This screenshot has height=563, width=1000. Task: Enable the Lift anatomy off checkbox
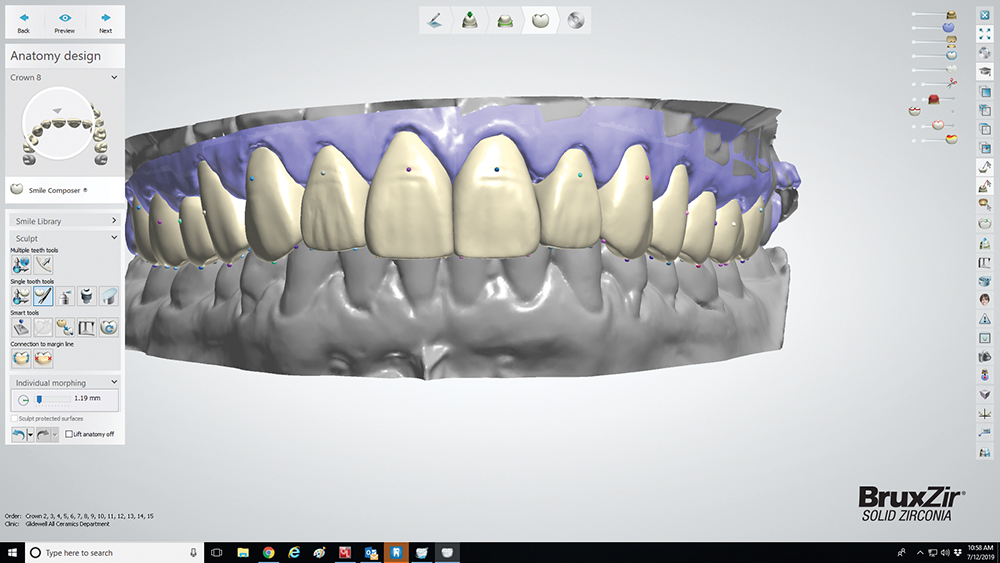[x=69, y=434]
